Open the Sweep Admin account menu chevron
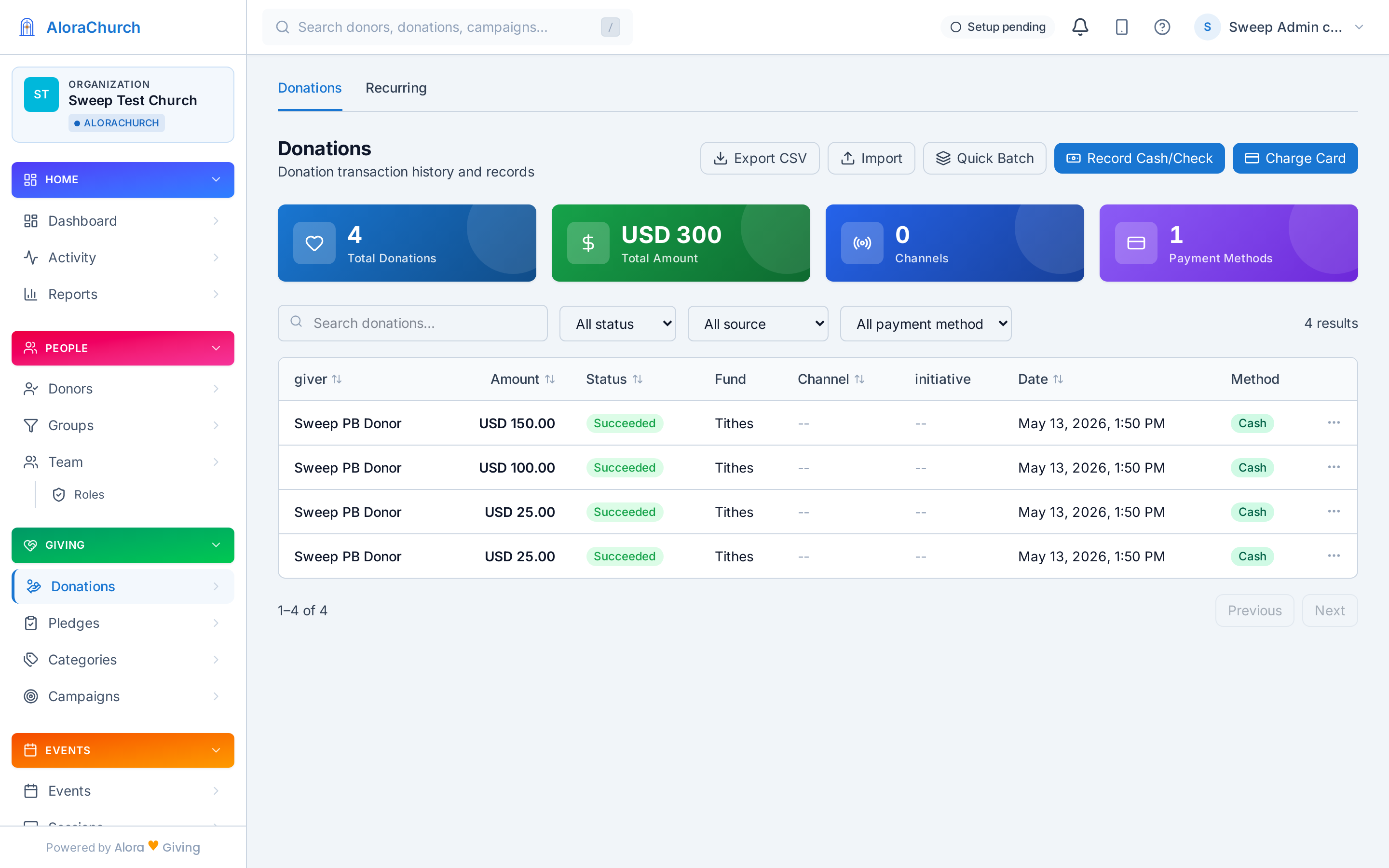Screen dimensions: 1389x868 coord(1359,27)
